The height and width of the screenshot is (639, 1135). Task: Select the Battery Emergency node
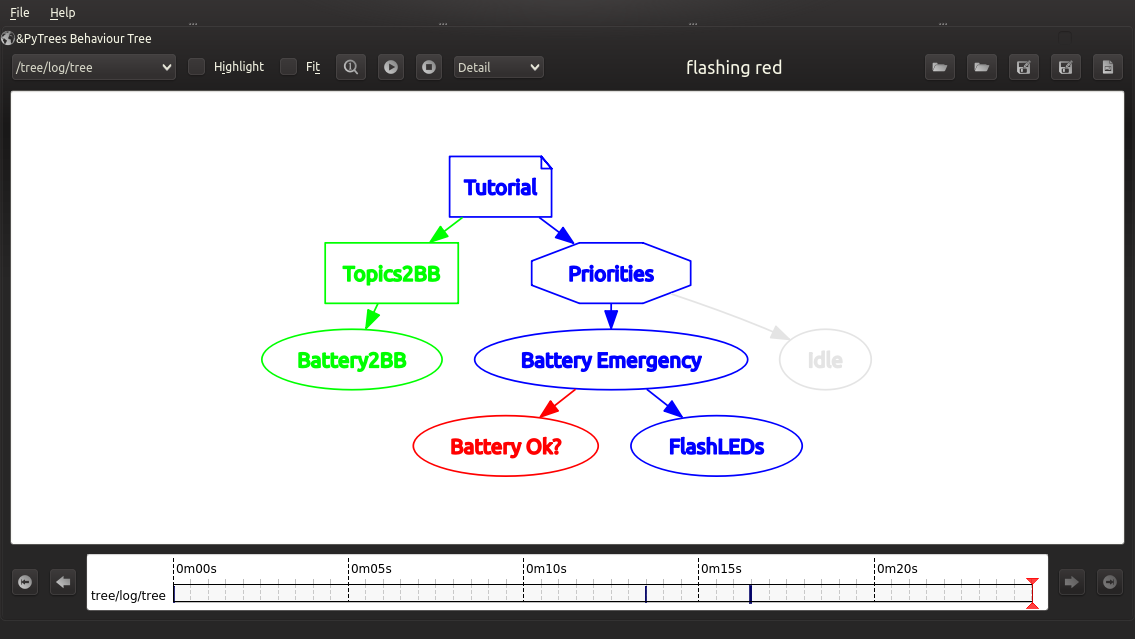[610, 361]
